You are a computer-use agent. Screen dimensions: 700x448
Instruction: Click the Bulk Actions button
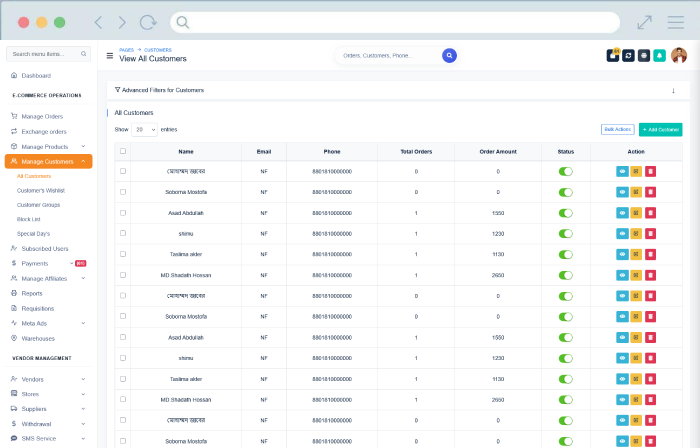point(617,130)
